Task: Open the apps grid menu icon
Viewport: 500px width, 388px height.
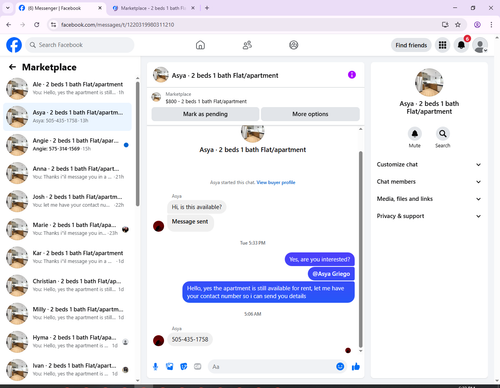Action: click(x=442, y=45)
